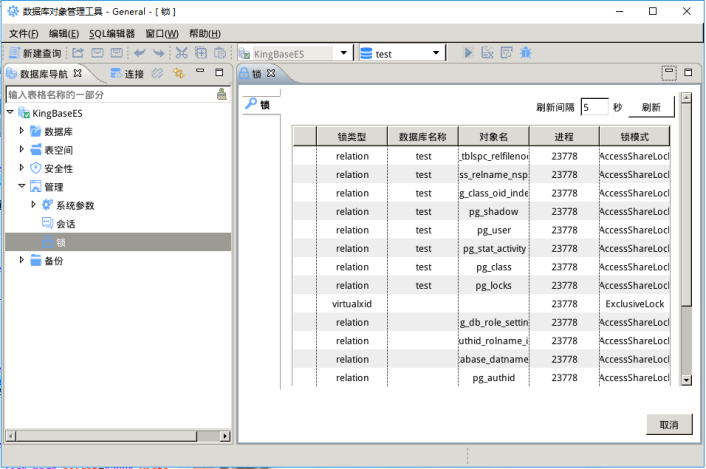This screenshot has width=706, height=469.
Task: Open the 文件(F) menu
Action: click(x=23, y=34)
